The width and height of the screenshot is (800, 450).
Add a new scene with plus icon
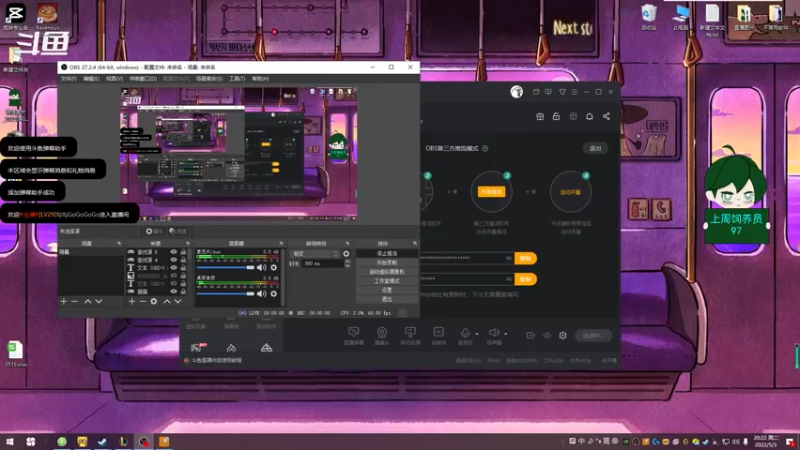tap(64, 302)
